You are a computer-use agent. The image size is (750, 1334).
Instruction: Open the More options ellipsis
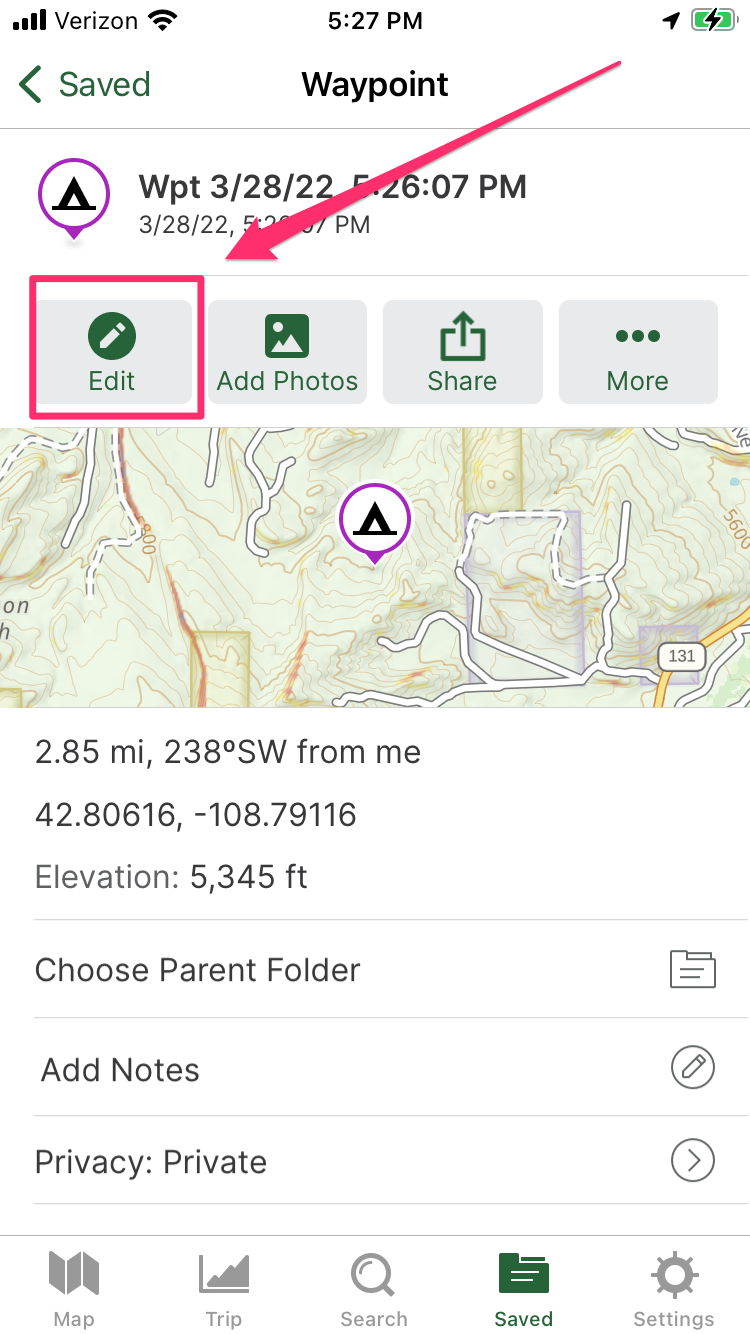(638, 336)
